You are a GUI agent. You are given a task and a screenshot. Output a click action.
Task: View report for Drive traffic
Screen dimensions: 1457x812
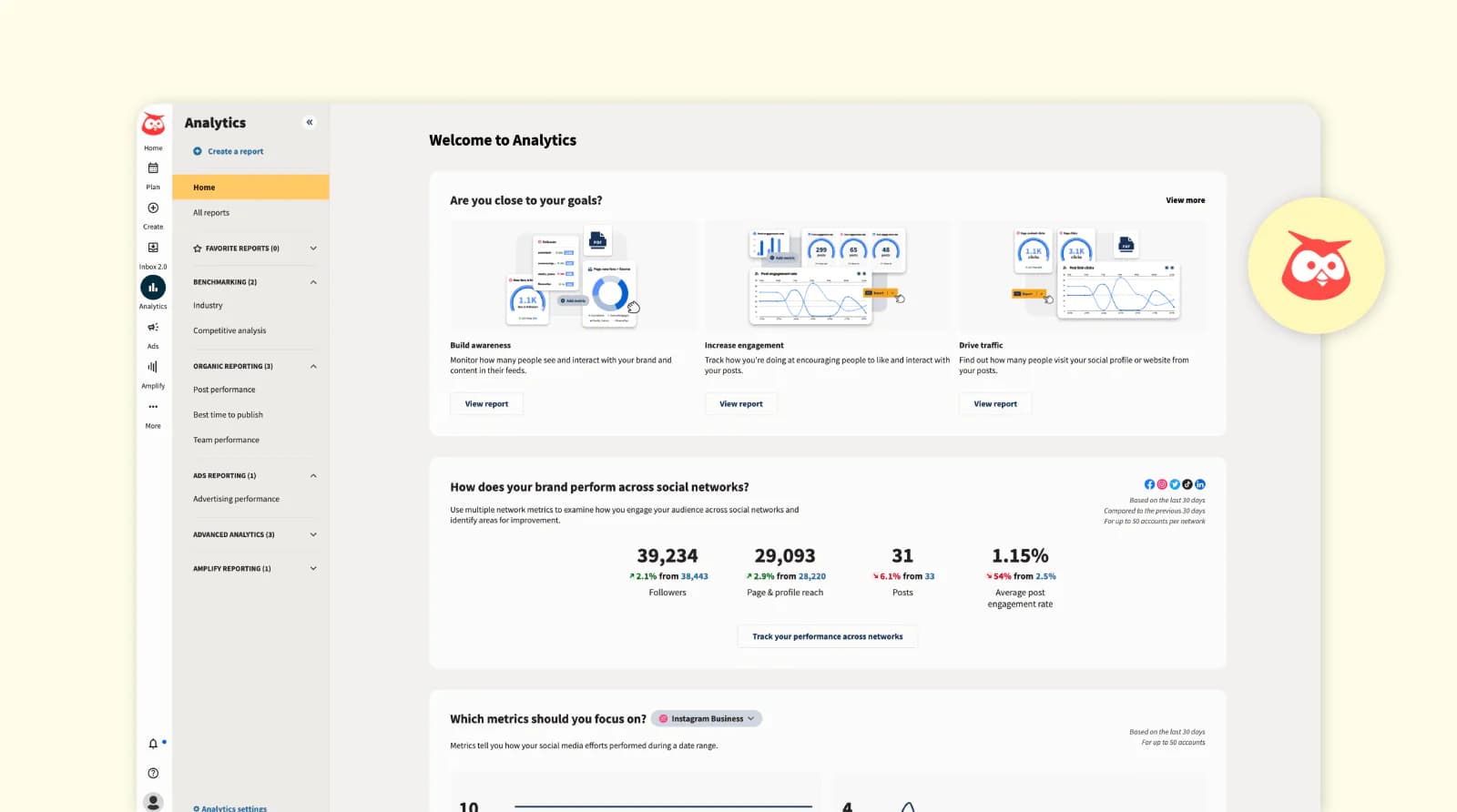tap(995, 403)
